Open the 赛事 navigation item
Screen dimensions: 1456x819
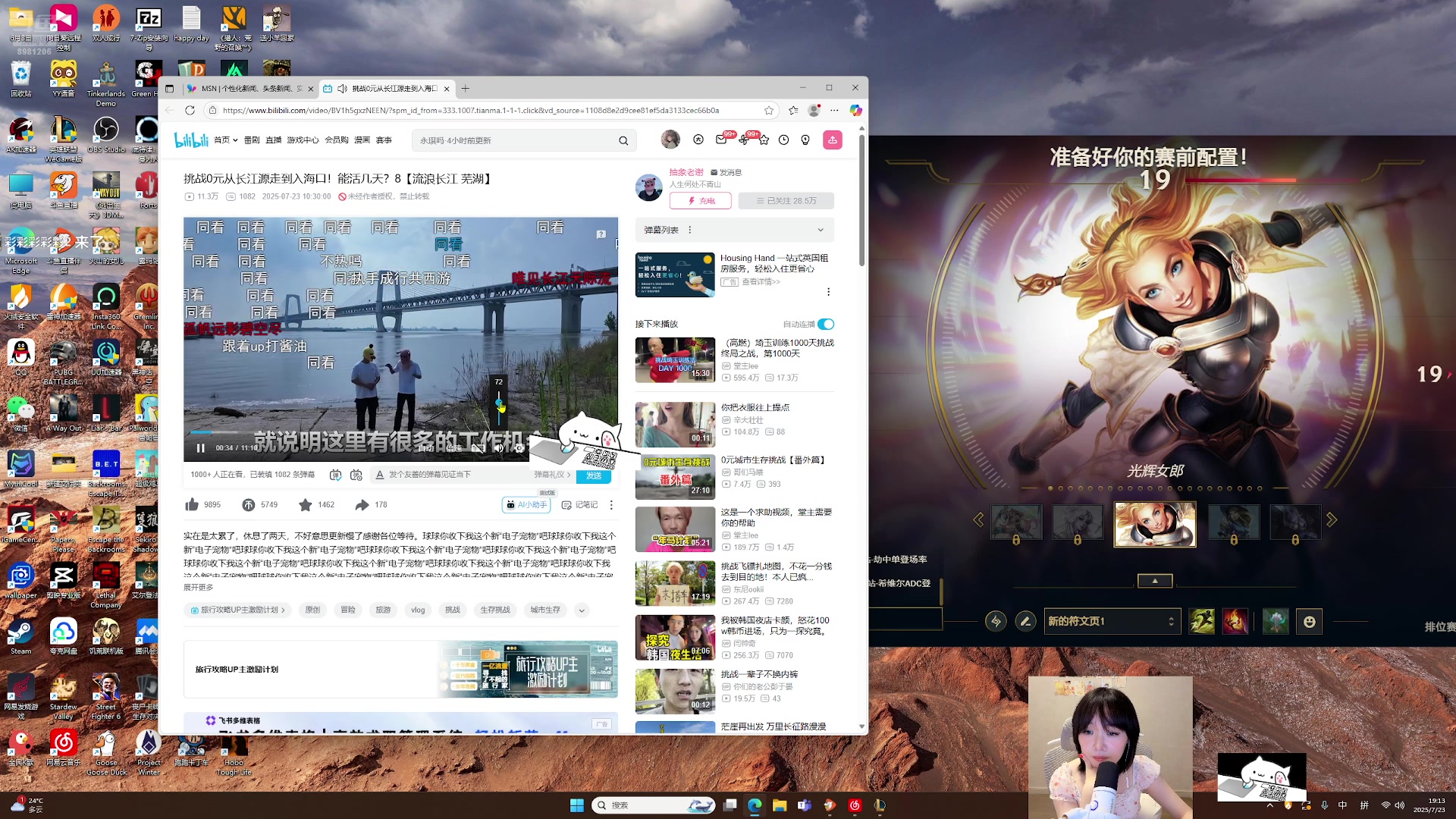pos(384,140)
